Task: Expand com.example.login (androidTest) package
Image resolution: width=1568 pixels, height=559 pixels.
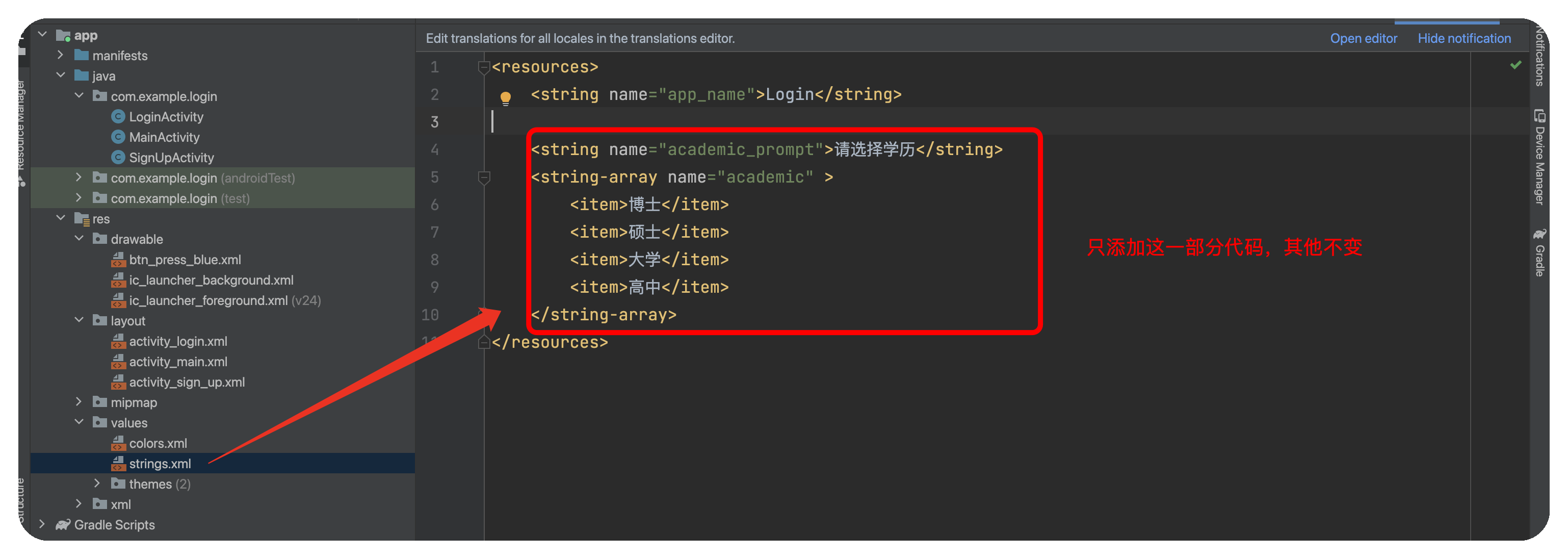Action: point(79,177)
